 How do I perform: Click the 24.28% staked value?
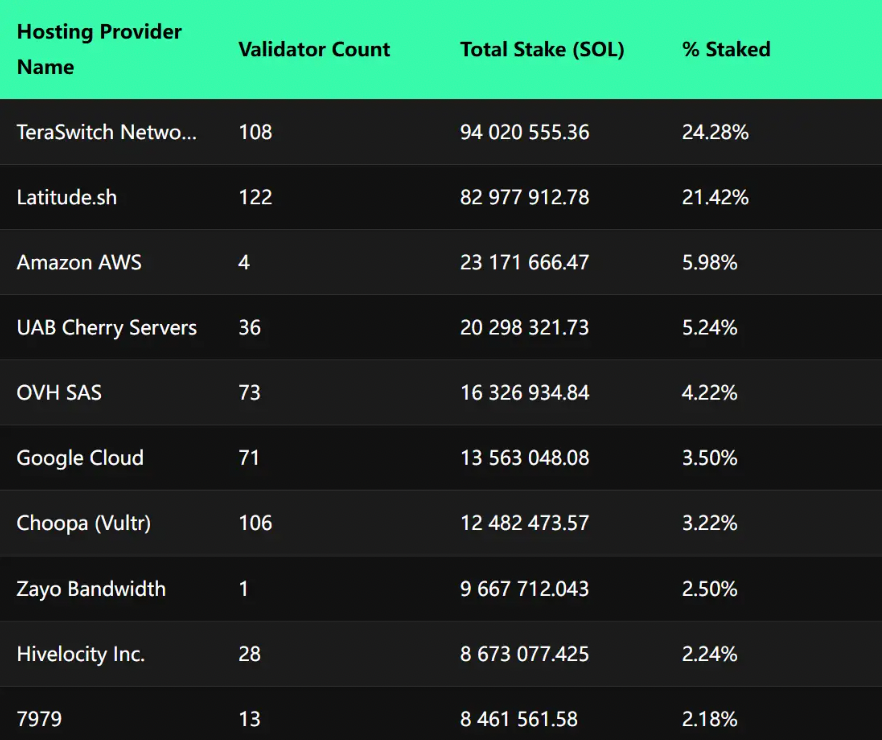[716, 132]
